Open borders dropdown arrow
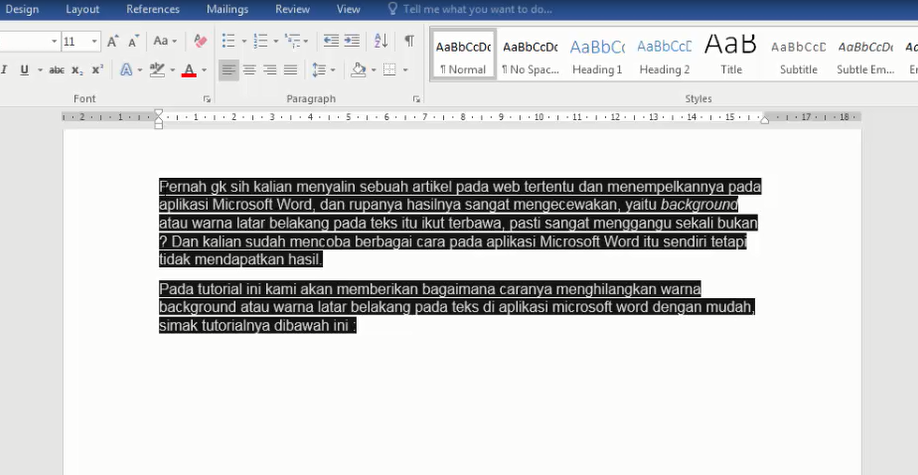The image size is (918, 475). [x=405, y=70]
